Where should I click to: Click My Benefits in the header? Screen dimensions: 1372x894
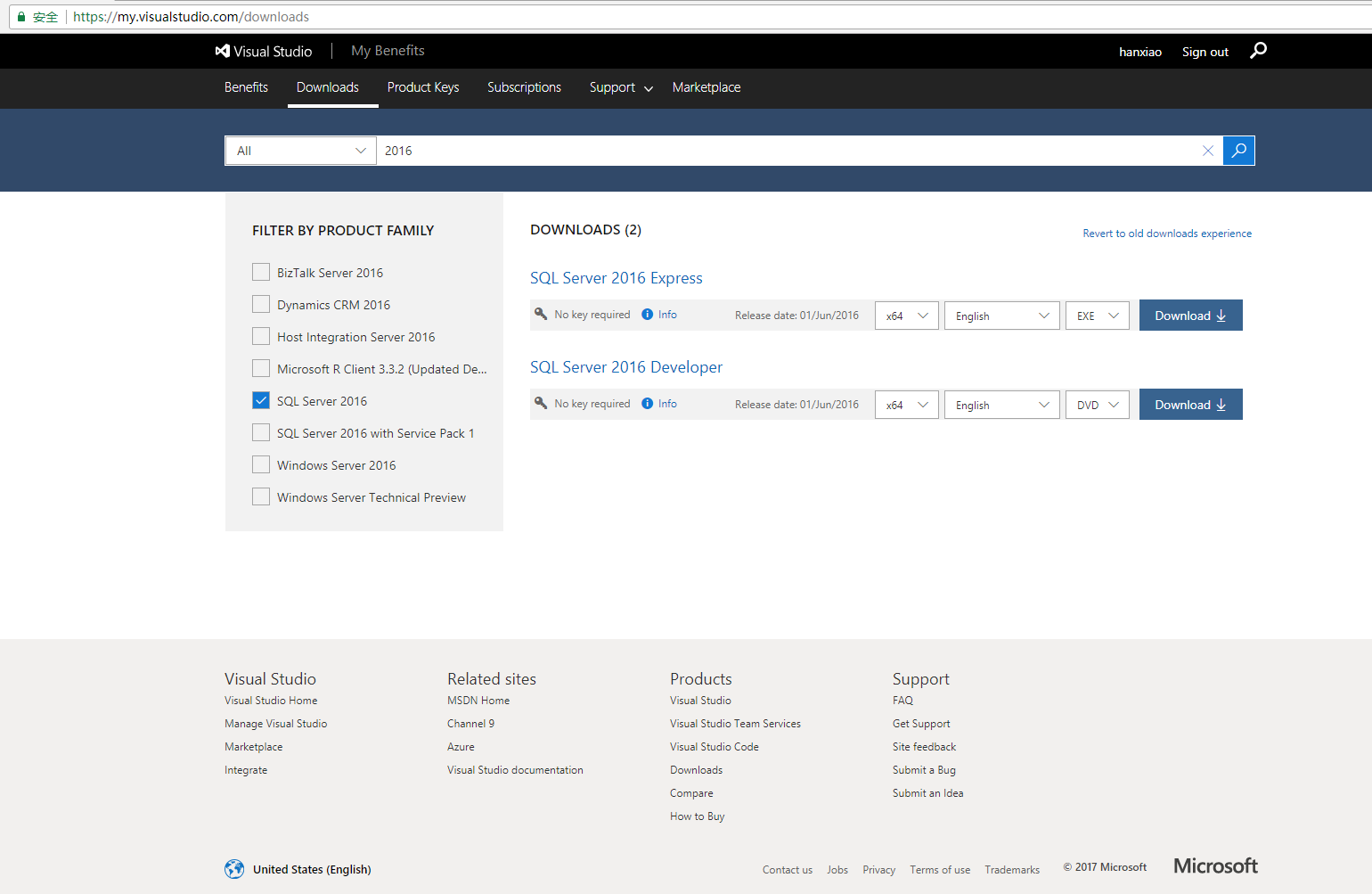coord(388,51)
